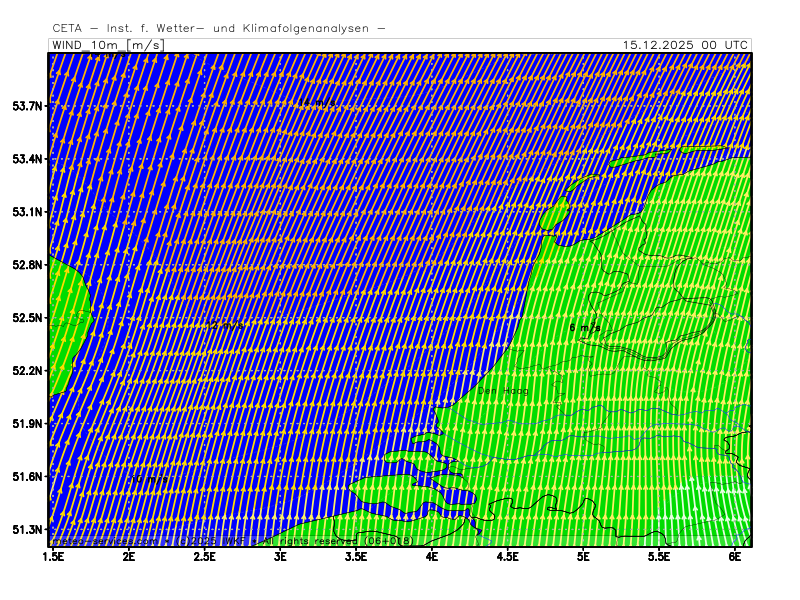800x600 pixels.
Task: Click the "15.12.2025 00 UTC" timestamp
Action: click(x=684, y=45)
